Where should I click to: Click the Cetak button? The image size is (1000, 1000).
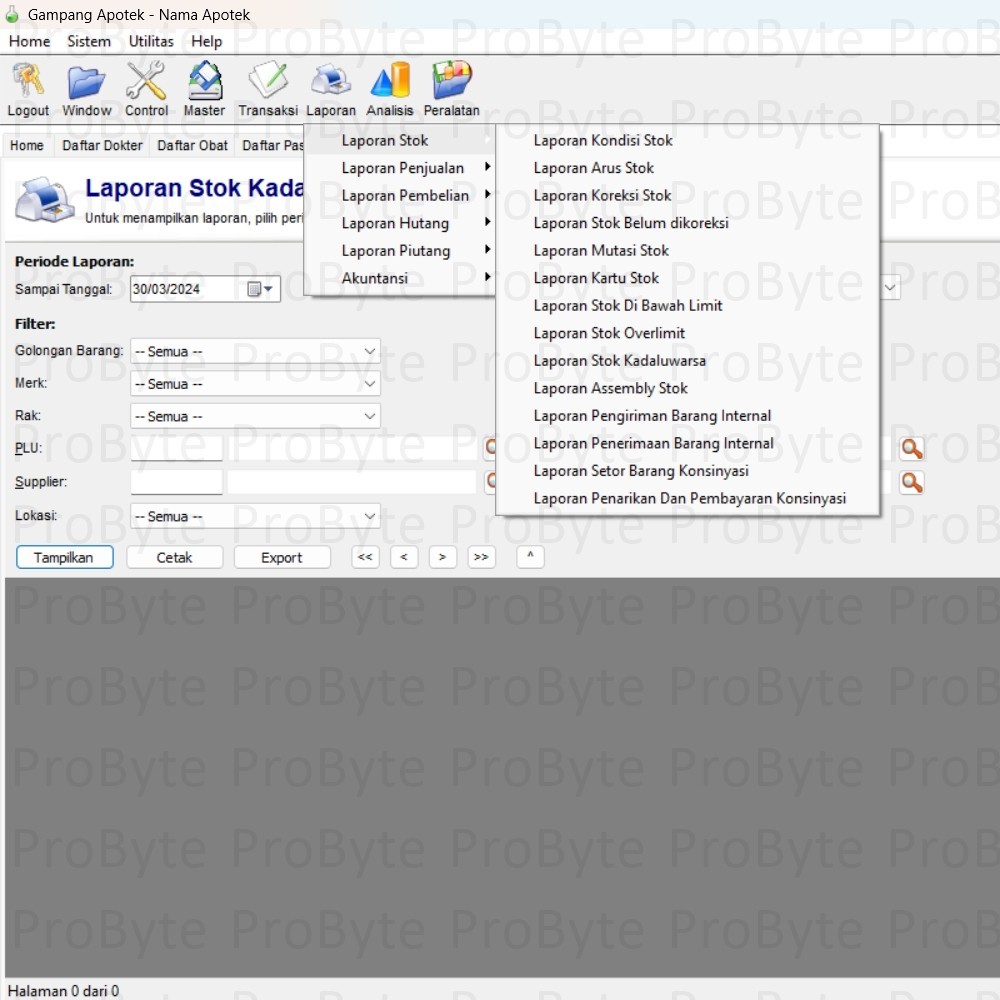(x=174, y=557)
